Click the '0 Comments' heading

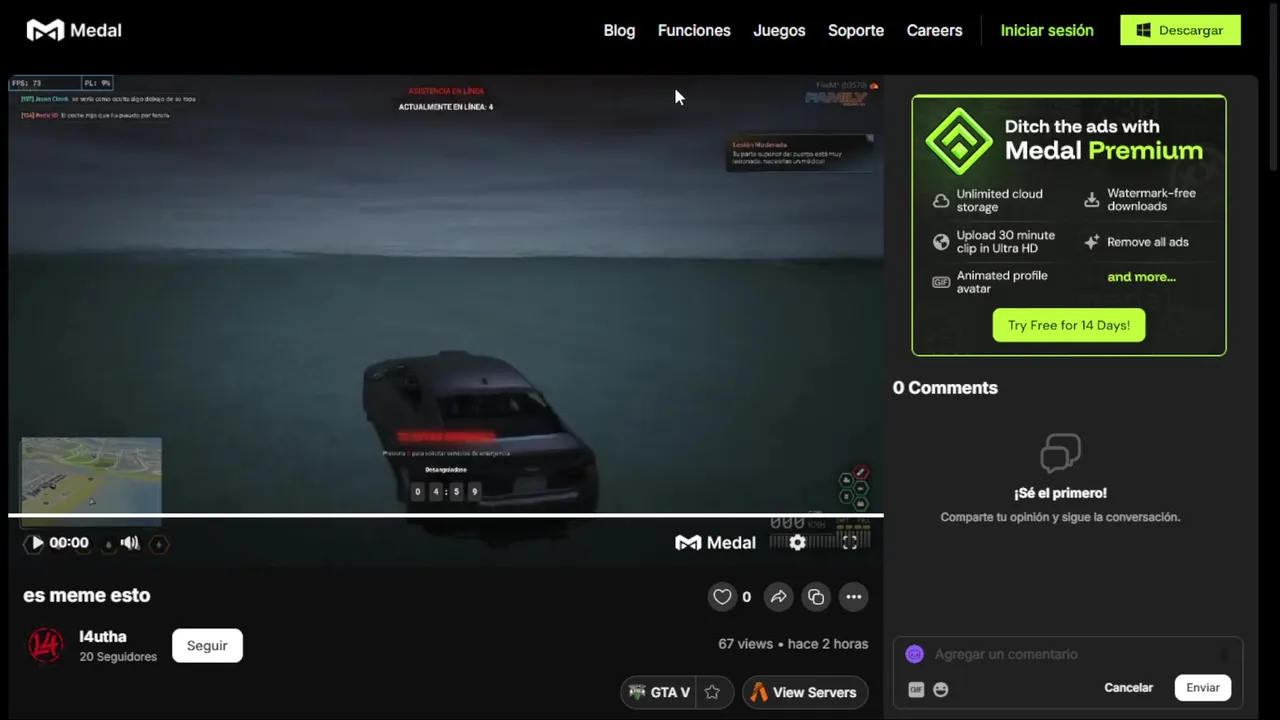(945, 388)
